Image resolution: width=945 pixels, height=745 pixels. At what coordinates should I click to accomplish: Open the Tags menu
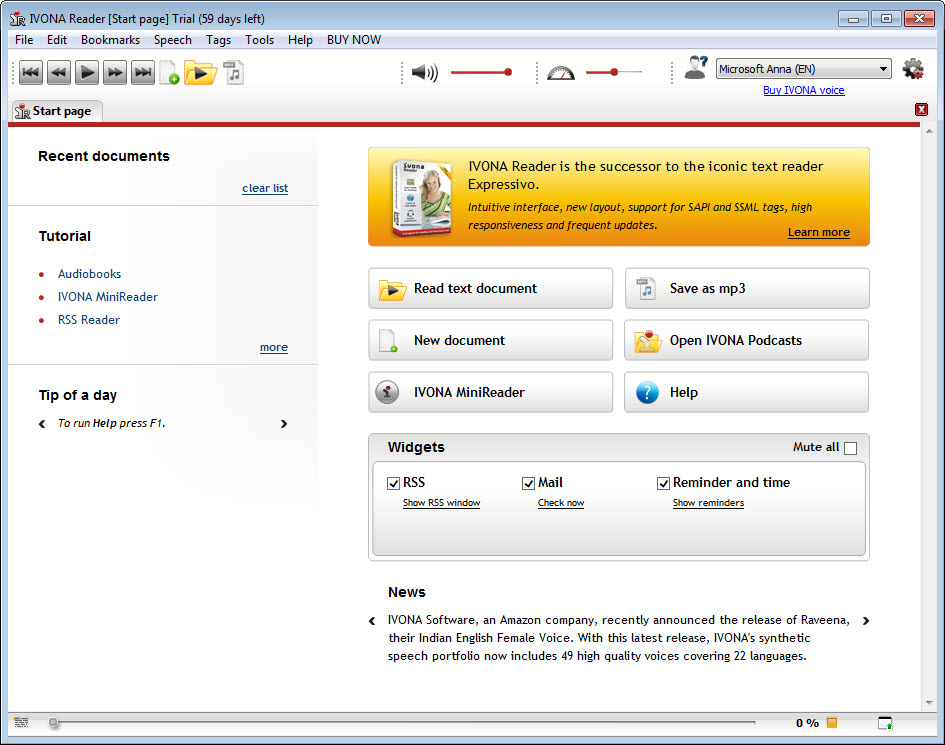tap(218, 40)
